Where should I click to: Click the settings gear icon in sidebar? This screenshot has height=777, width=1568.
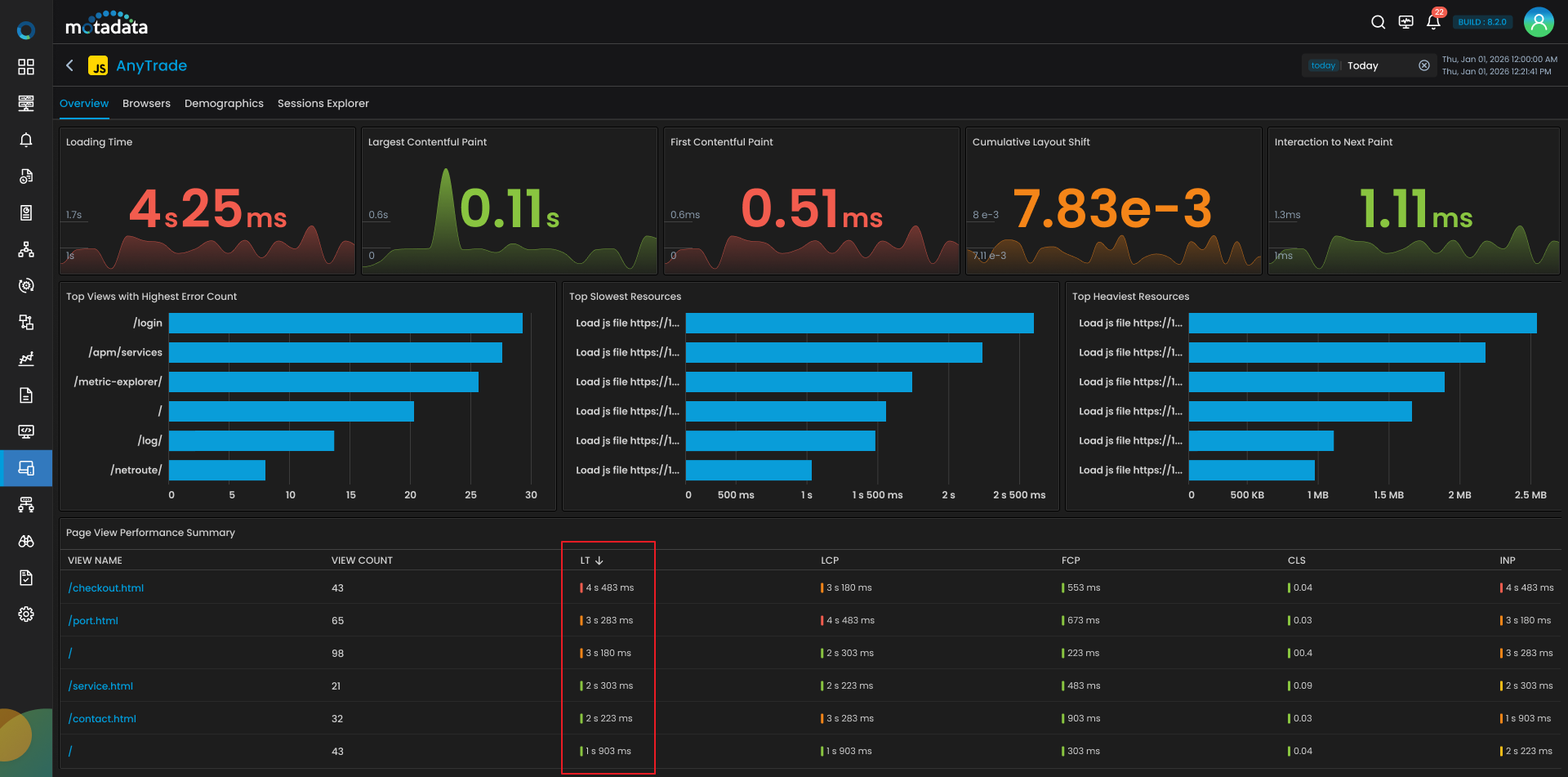(26, 614)
